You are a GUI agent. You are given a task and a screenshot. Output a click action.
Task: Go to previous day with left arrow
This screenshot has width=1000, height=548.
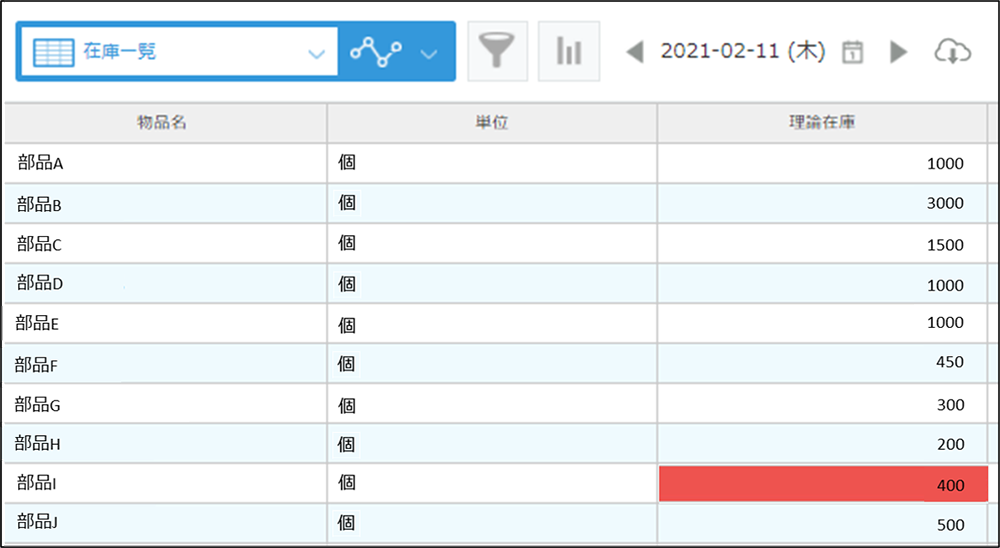[x=634, y=52]
